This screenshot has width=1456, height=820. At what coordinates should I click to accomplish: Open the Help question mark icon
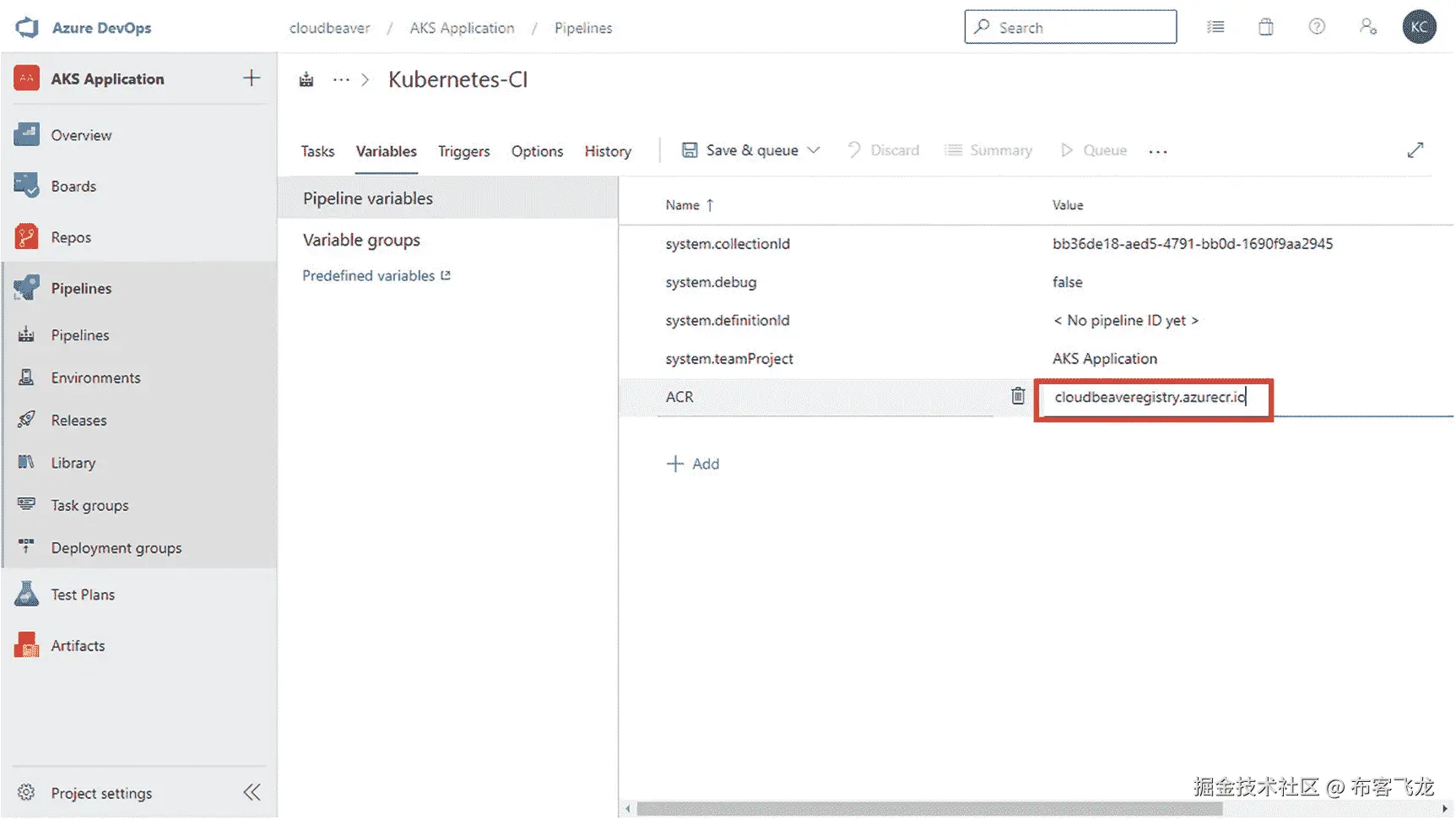(x=1317, y=27)
